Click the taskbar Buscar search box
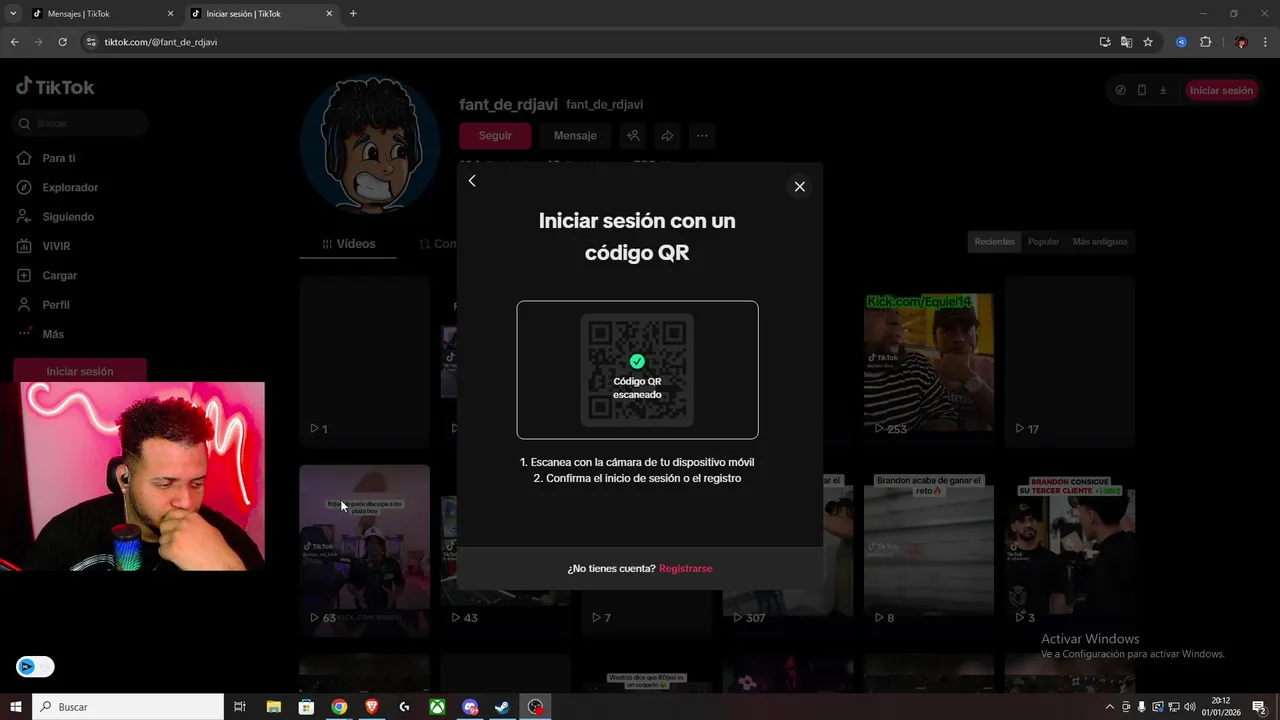Screen dimensions: 1280x720 click(x=128, y=707)
